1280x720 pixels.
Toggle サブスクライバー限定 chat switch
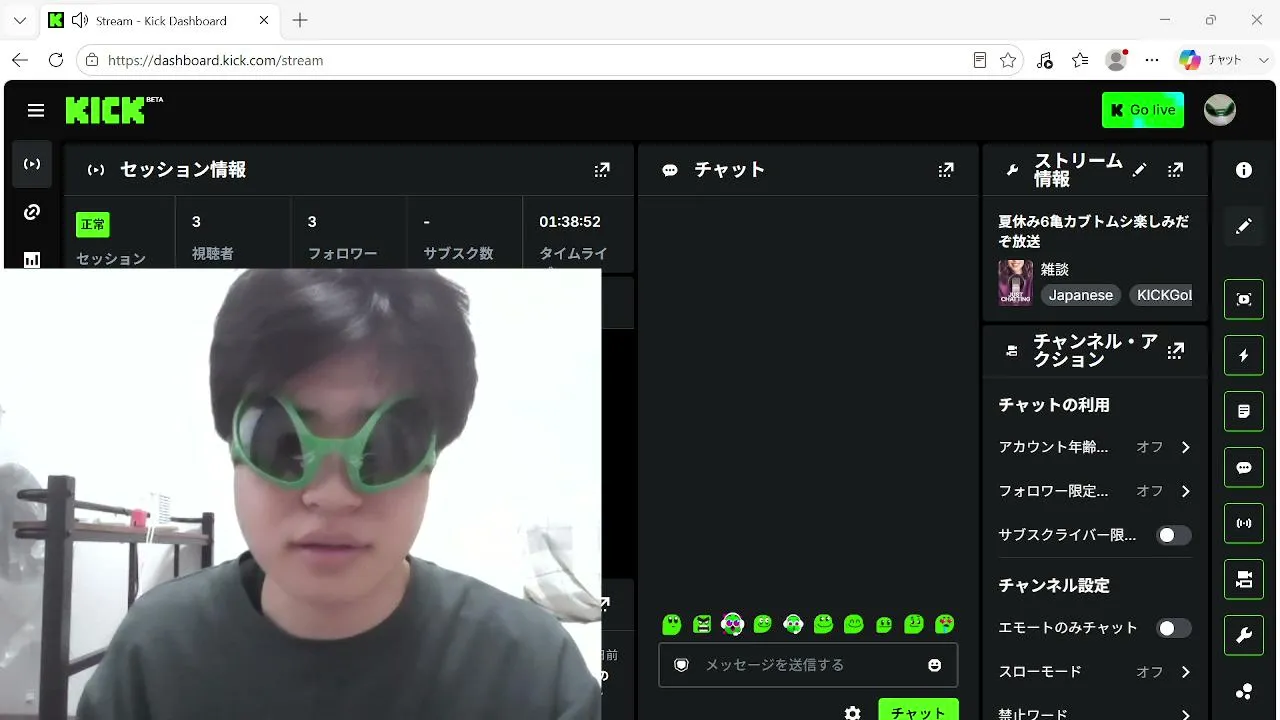pos(1174,535)
